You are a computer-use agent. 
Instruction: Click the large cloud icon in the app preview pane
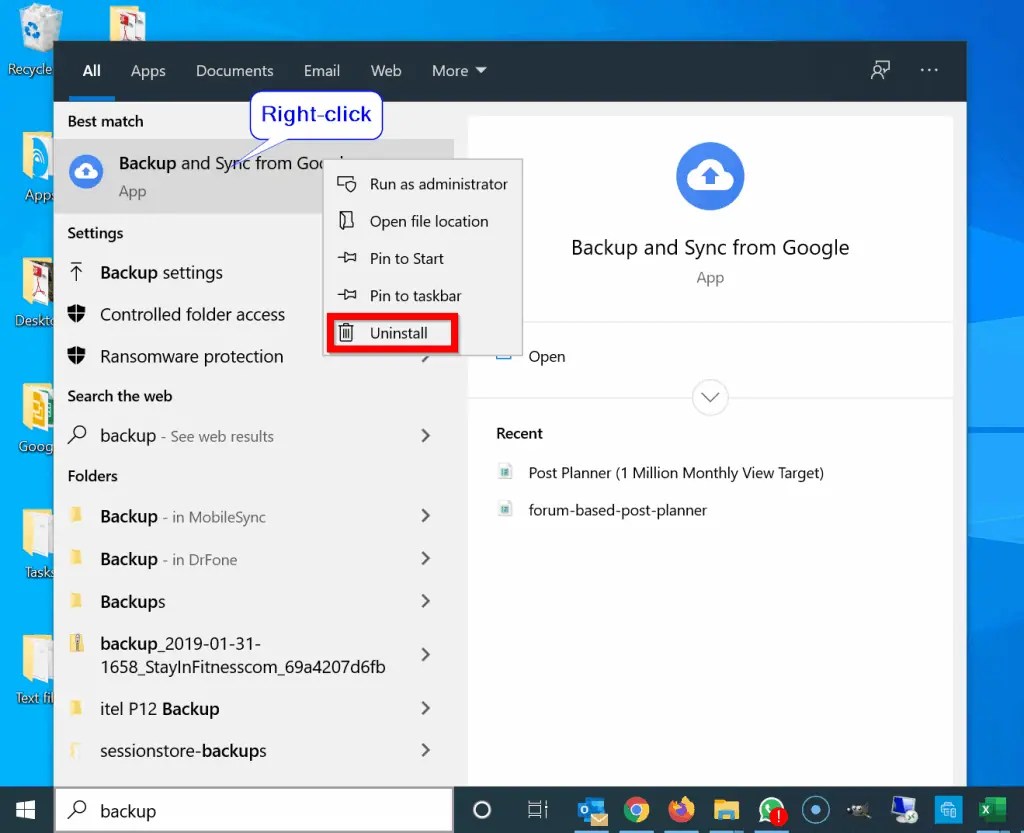[710, 175]
